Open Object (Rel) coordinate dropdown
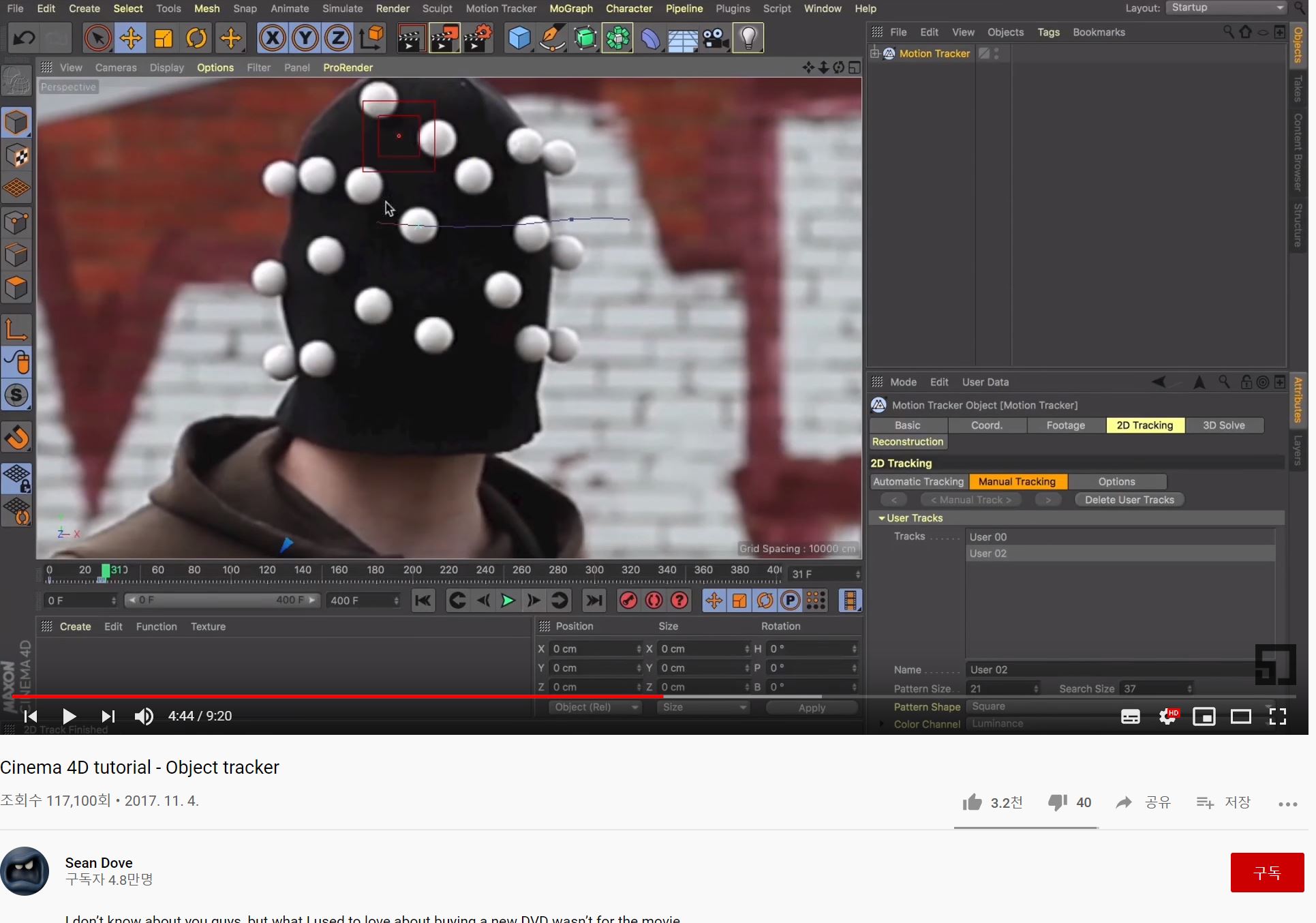Screen dimensions: 1316x923 tap(596, 708)
